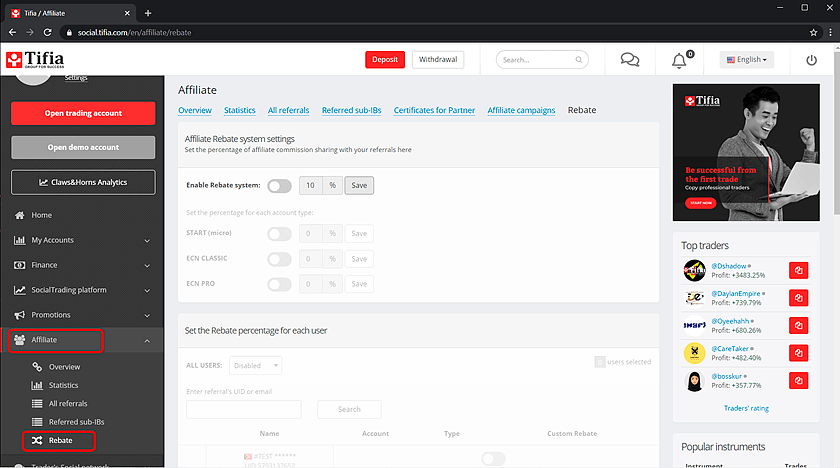Open Settings link under avatar

pyautogui.click(x=76, y=78)
